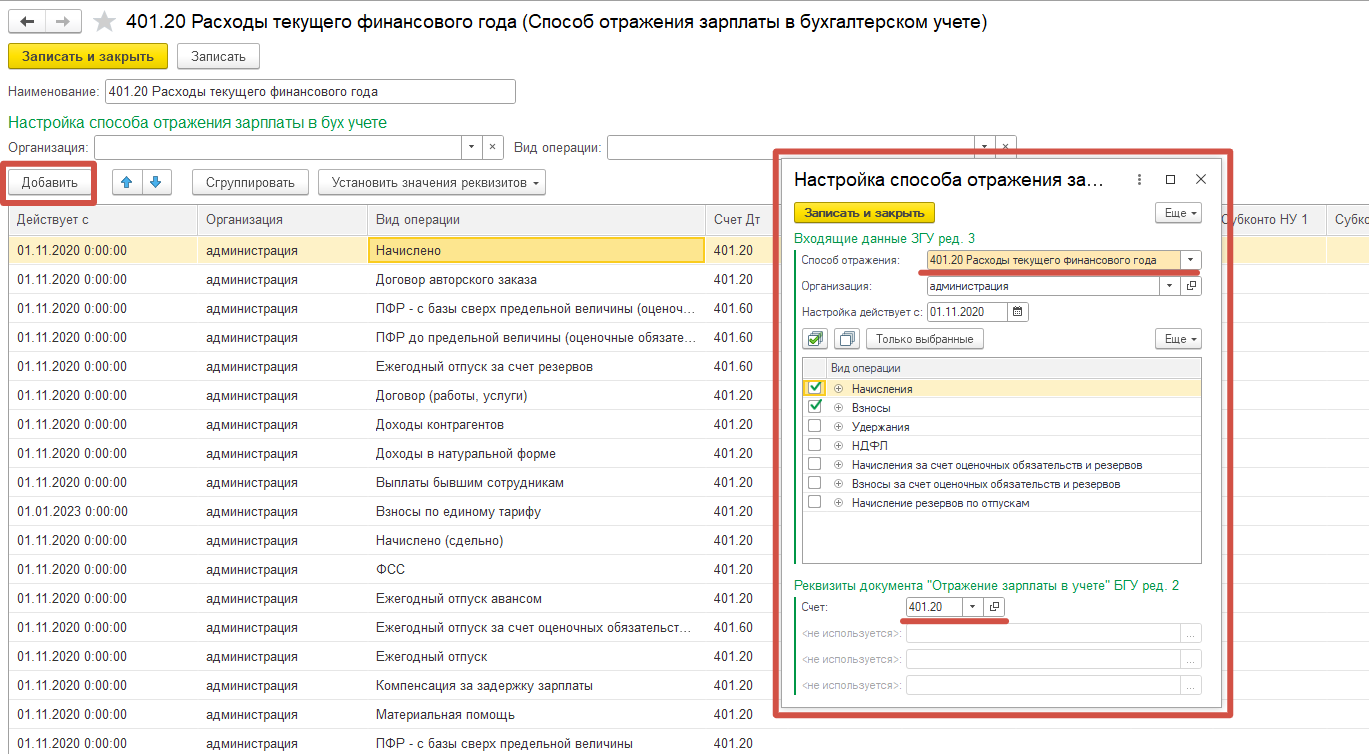Image resolution: width=1369 pixels, height=754 pixels.
Task: Clear the Организация filter with the X
Action: point(493,147)
